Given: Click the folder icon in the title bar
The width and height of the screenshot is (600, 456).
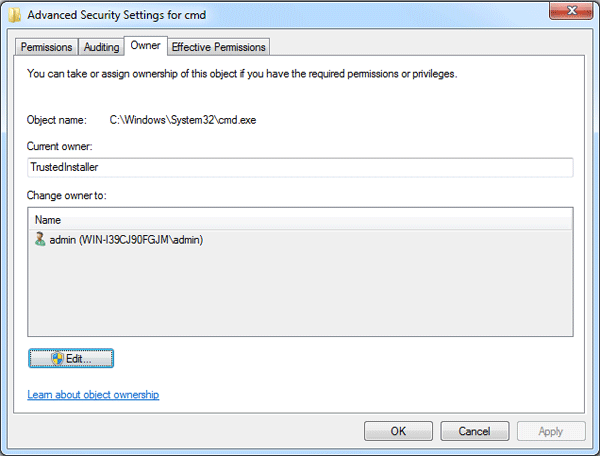Looking at the screenshot, I should click(x=13, y=14).
